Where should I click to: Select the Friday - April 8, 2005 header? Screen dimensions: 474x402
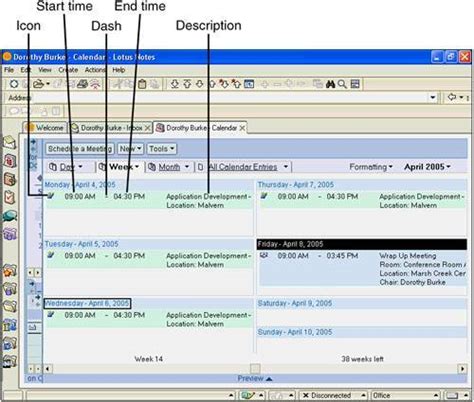pyautogui.click(x=362, y=244)
